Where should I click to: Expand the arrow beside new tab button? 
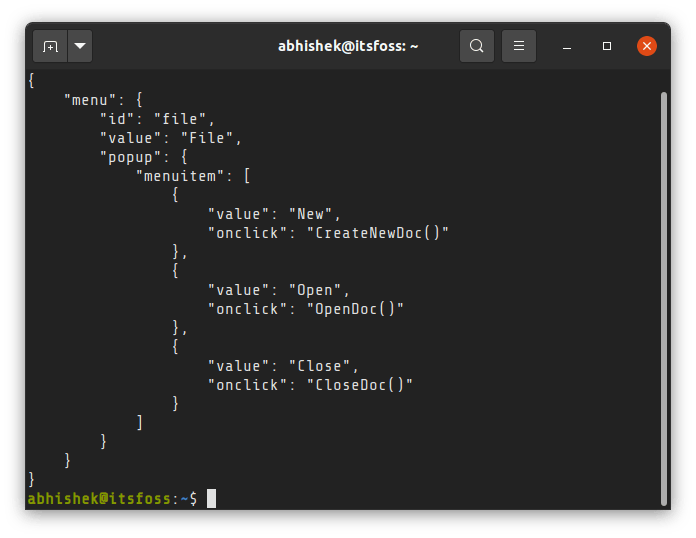pyautogui.click(x=80, y=46)
